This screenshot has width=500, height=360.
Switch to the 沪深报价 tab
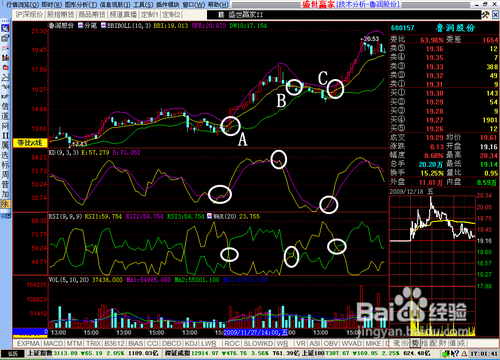click(29, 14)
